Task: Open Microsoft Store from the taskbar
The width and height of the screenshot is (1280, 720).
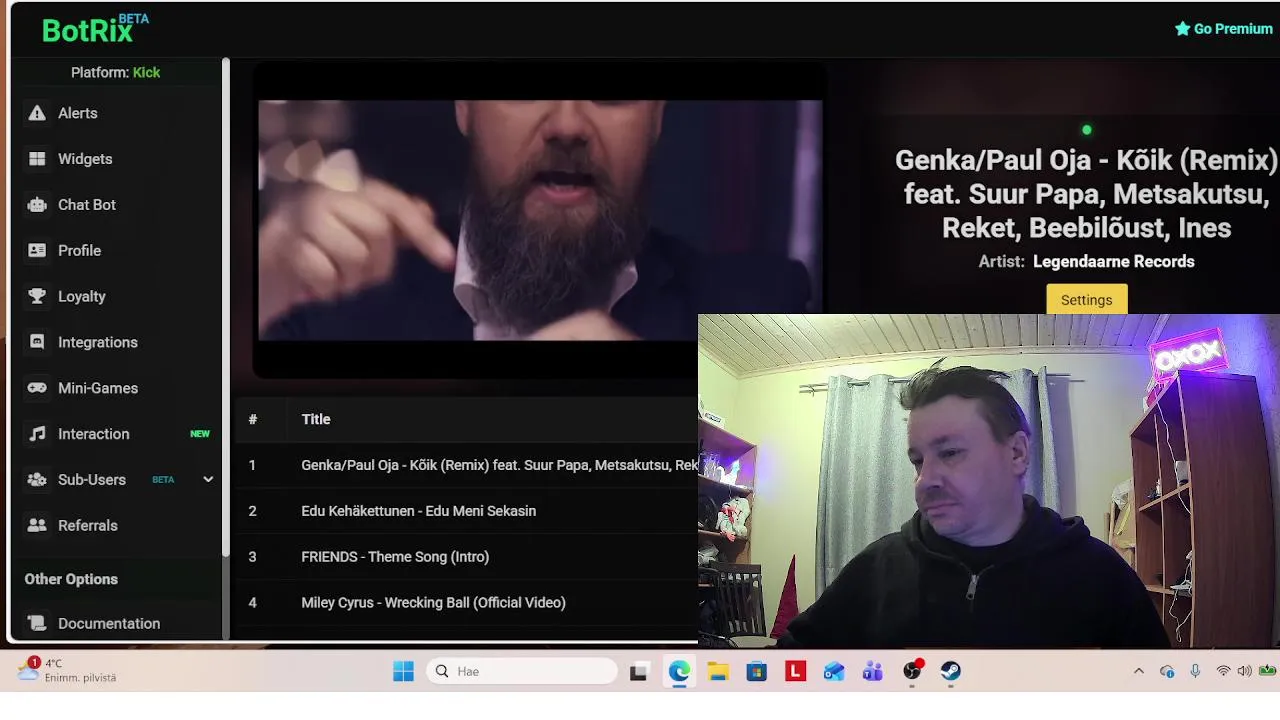Action: [756, 671]
